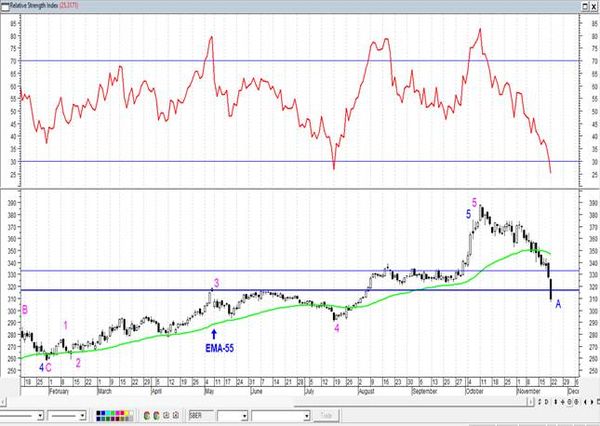Click the Relative Strength Index panel window icon

[5, 5]
